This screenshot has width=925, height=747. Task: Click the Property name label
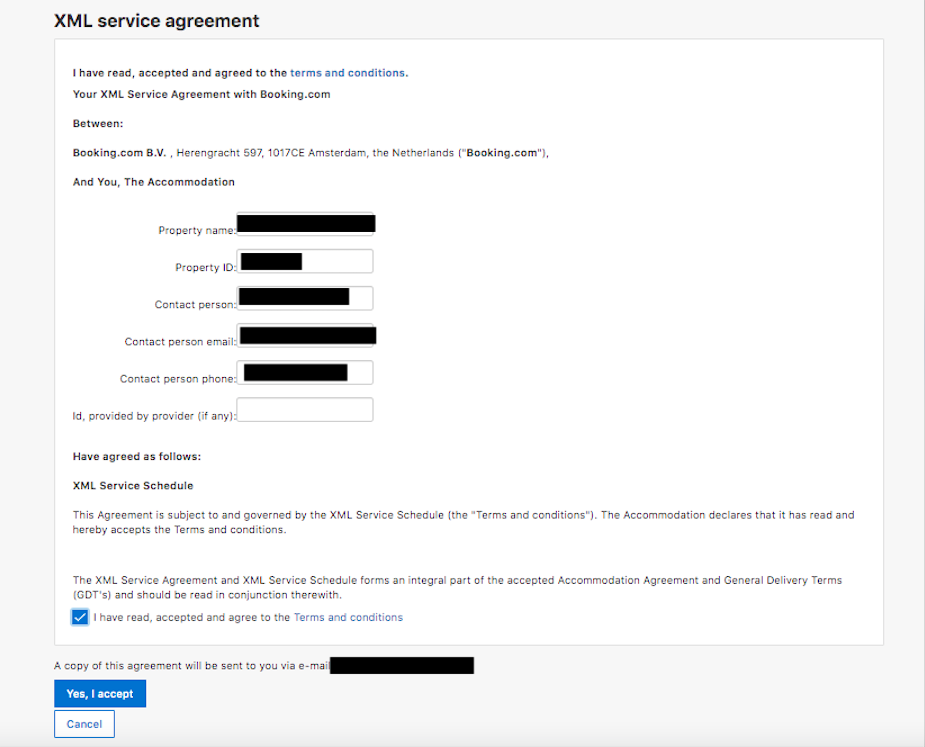(197, 230)
